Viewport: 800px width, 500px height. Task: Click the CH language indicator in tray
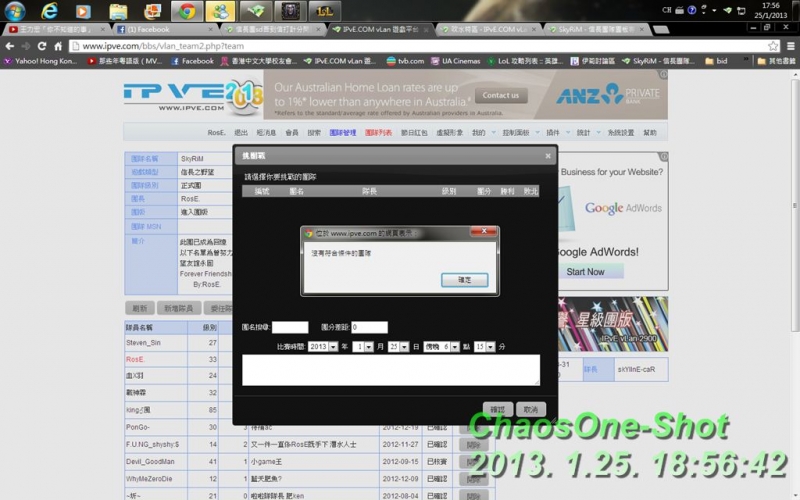tap(667, 10)
